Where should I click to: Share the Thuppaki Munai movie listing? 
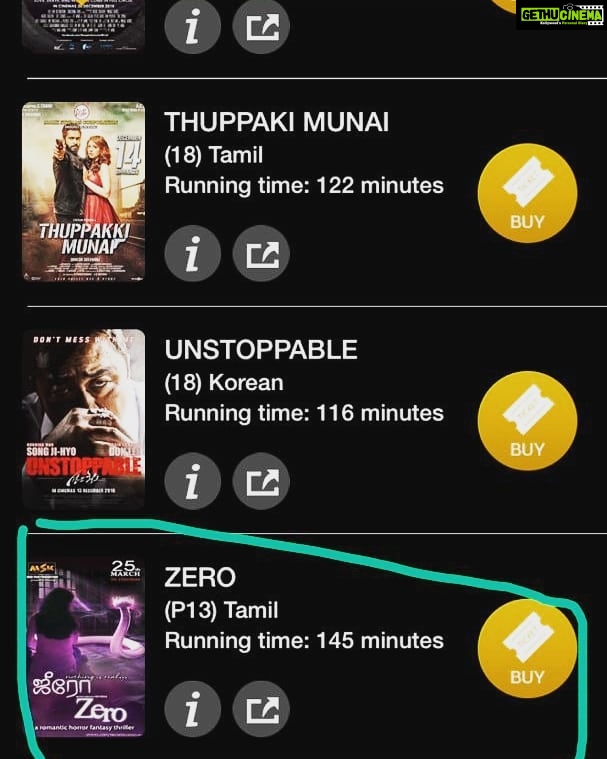pos(261,253)
